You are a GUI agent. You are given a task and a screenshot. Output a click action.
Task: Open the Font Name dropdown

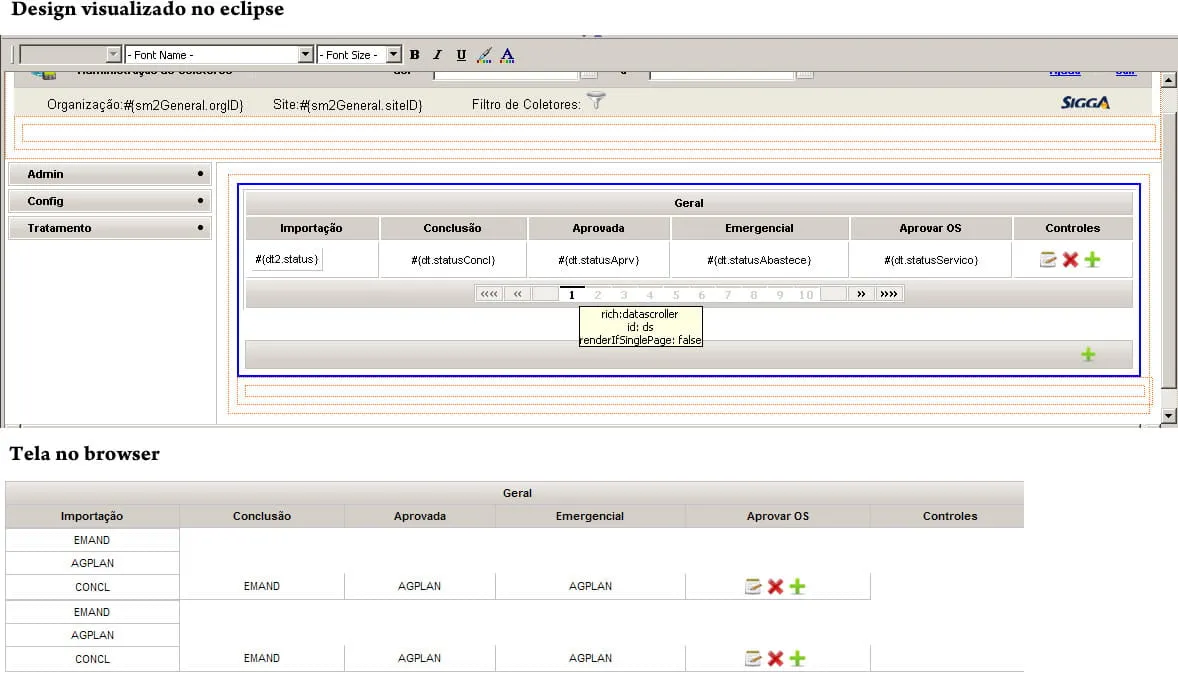point(305,55)
